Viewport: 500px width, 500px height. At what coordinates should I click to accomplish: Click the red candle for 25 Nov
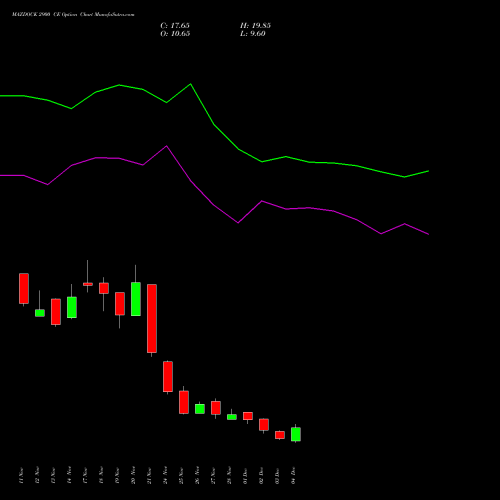click(184, 402)
